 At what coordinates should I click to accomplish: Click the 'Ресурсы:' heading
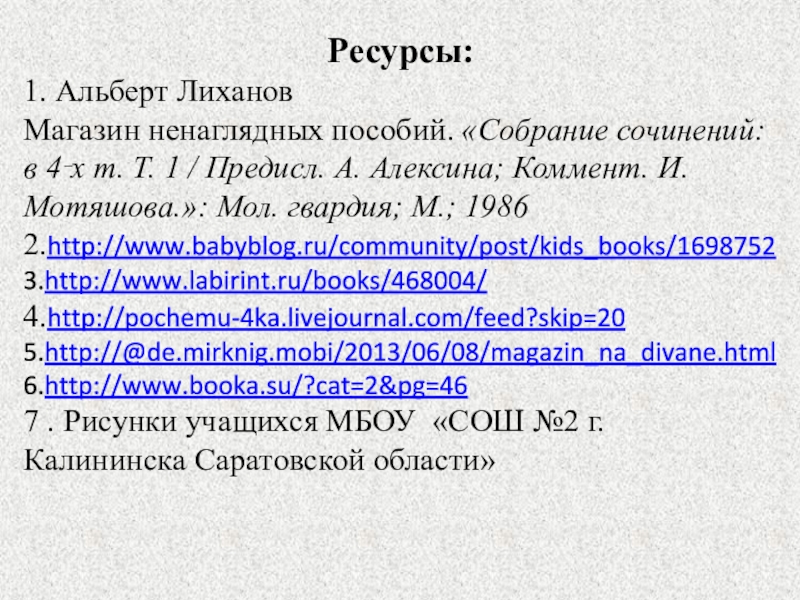[x=401, y=53]
